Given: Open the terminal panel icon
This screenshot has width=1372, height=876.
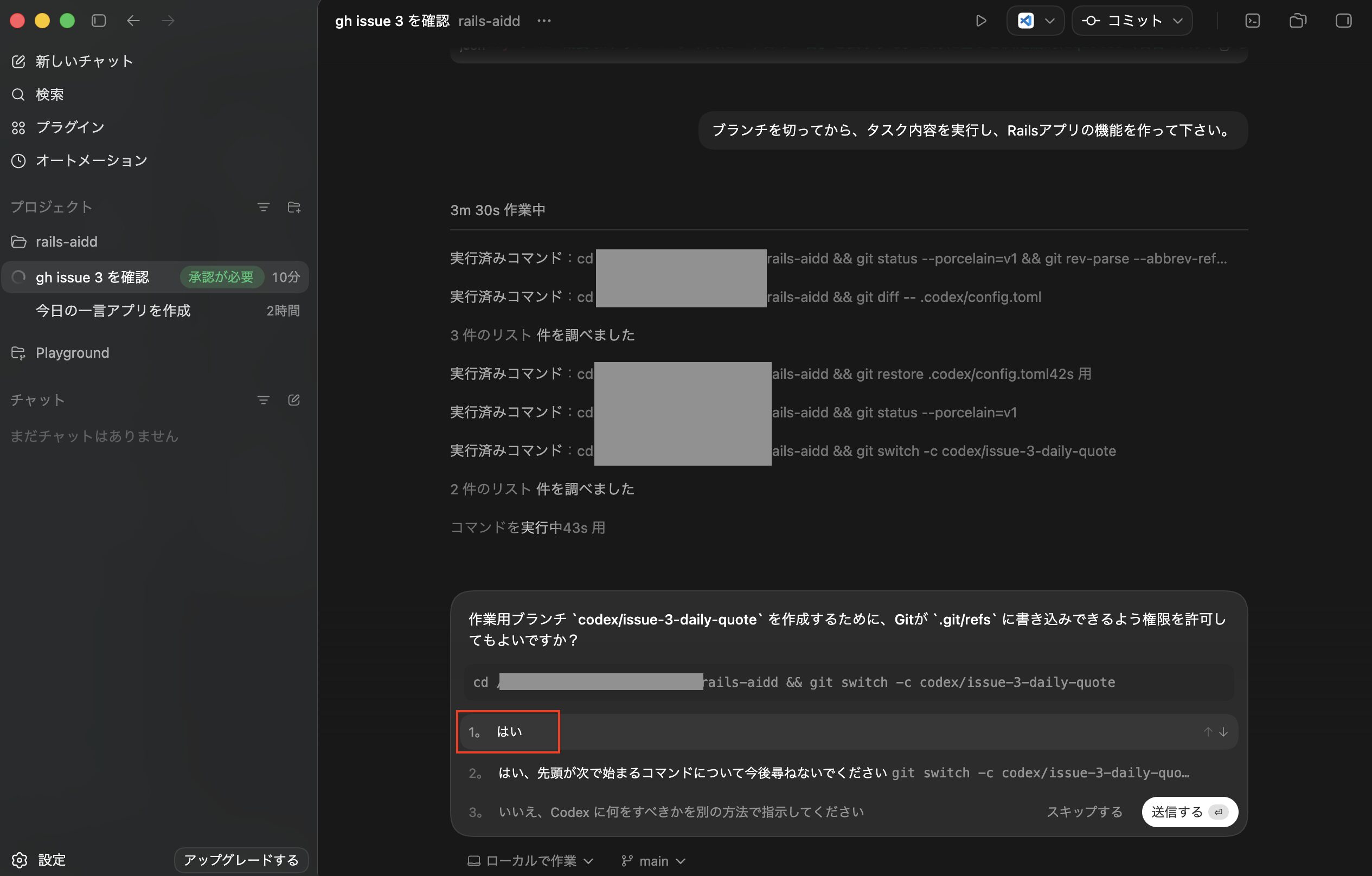Looking at the screenshot, I should click(x=1252, y=21).
